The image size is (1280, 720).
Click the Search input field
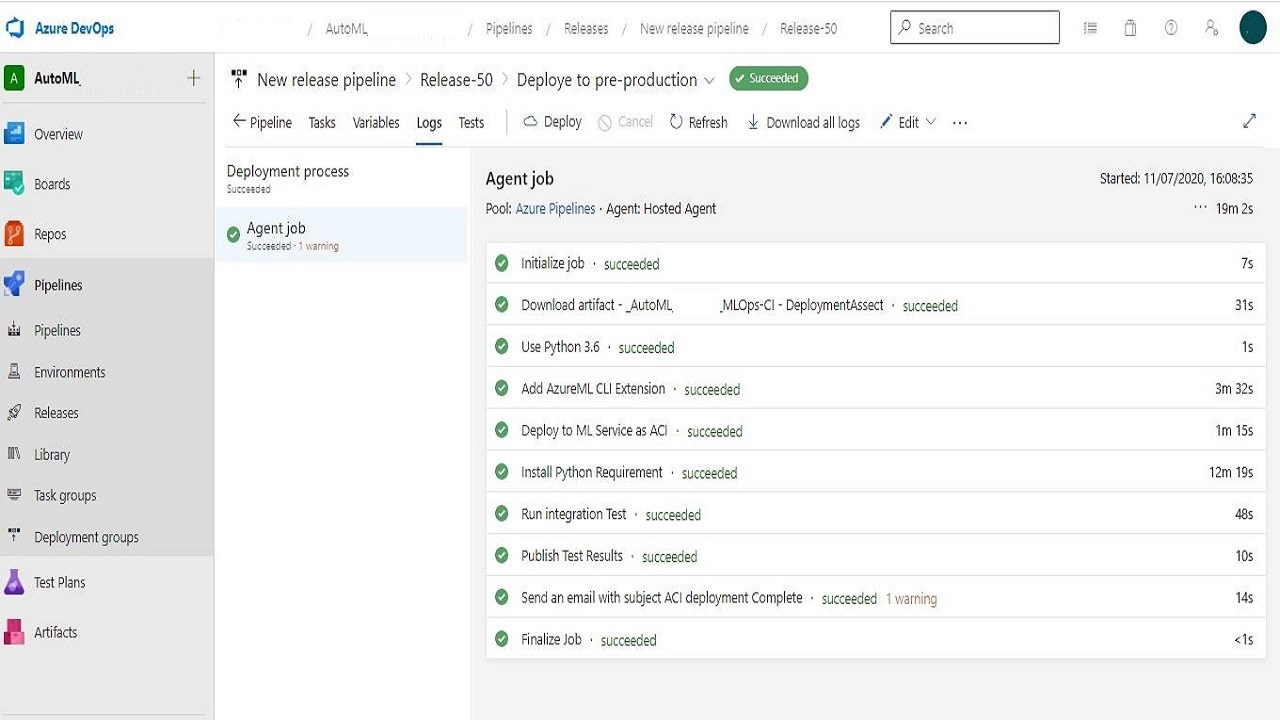click(x=974, y=28)
